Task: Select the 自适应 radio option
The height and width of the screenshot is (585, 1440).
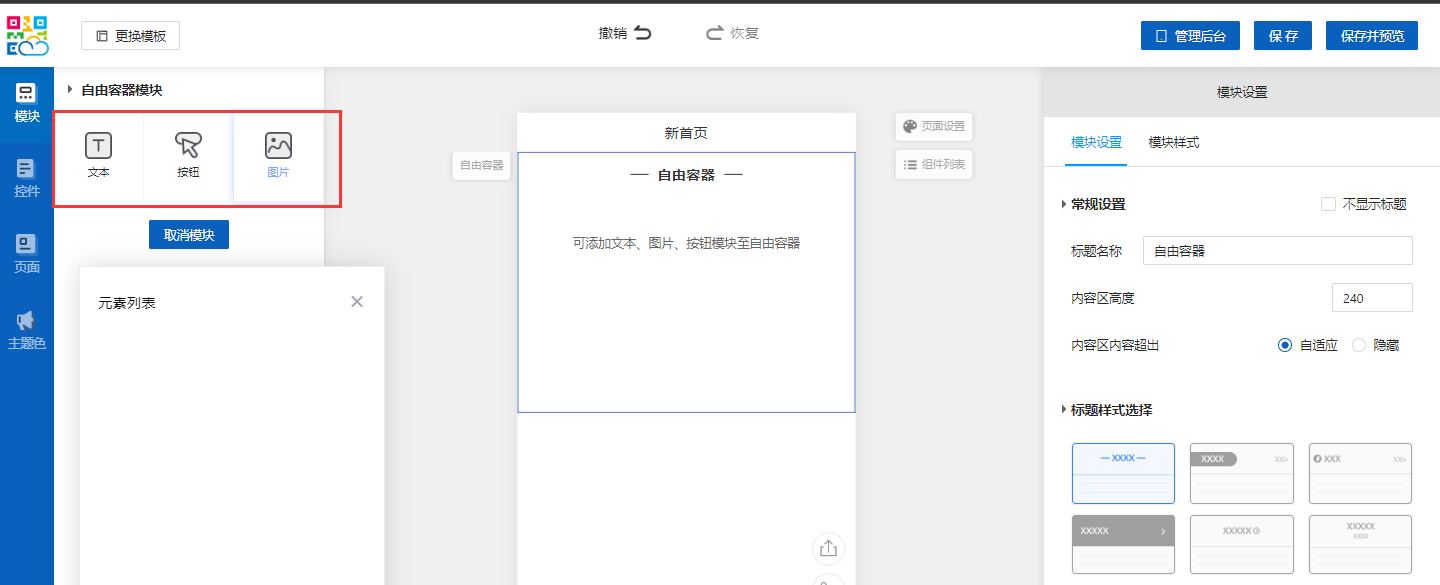Action: (x=1285, y=345)
